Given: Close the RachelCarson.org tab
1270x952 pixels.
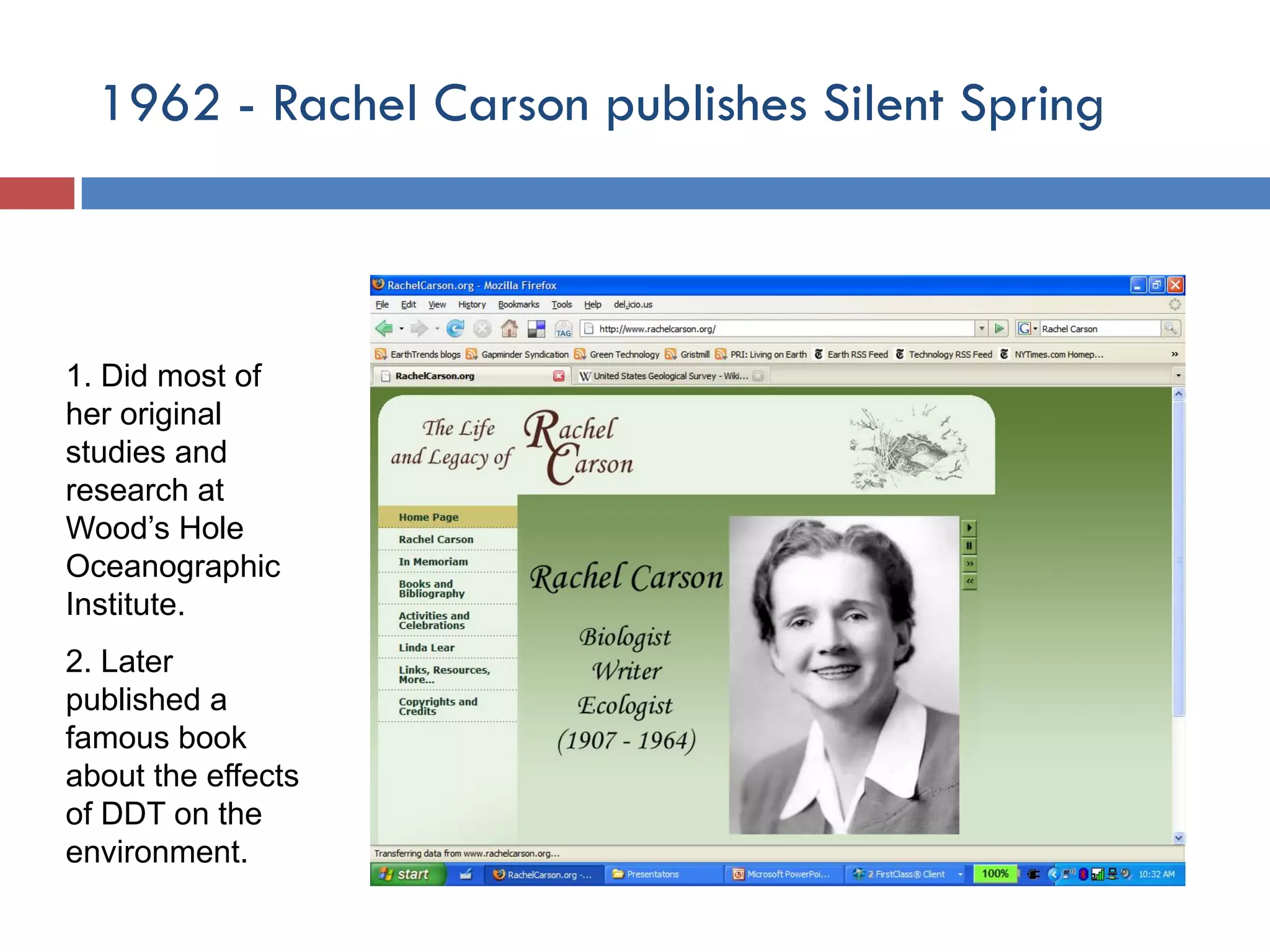Looking at the screenshot, I should click(x=559, y=376).
